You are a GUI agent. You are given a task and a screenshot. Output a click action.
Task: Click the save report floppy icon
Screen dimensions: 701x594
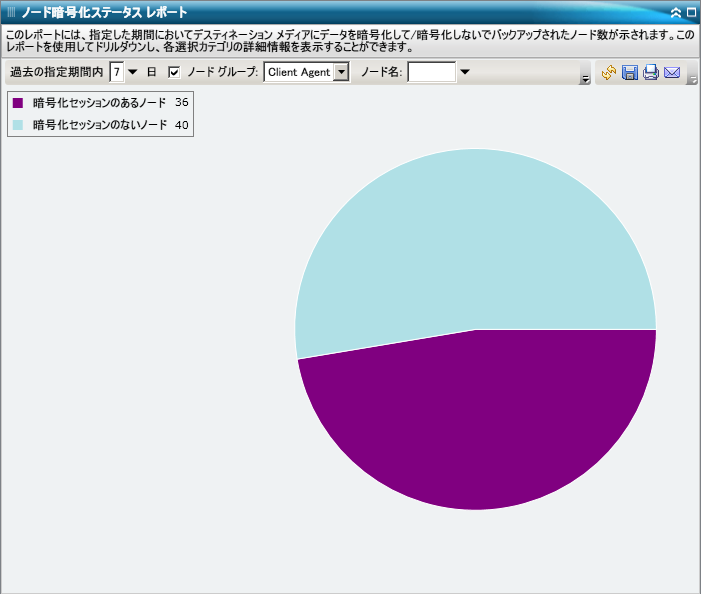point(630,72)
